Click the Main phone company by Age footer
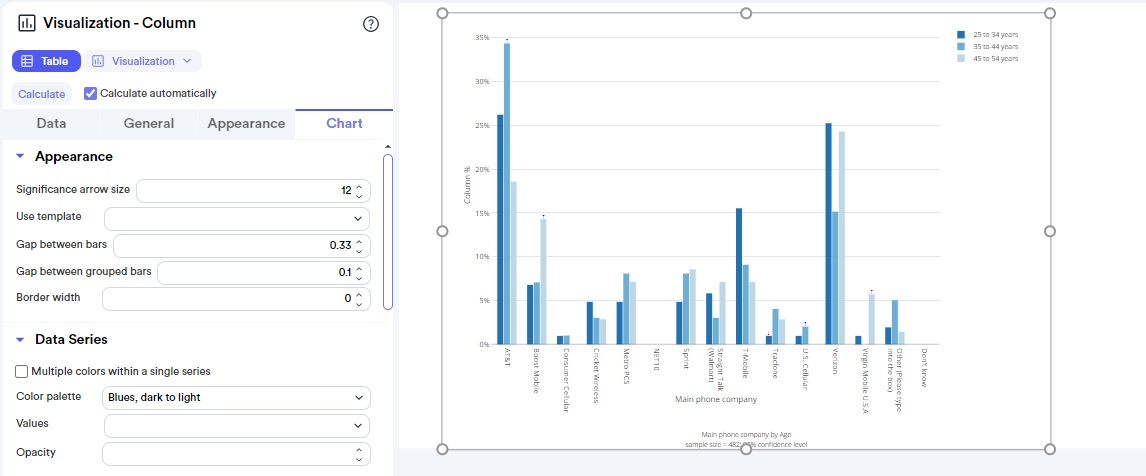The width and height of the screenshot is (1146, 476). coord(746,434)
